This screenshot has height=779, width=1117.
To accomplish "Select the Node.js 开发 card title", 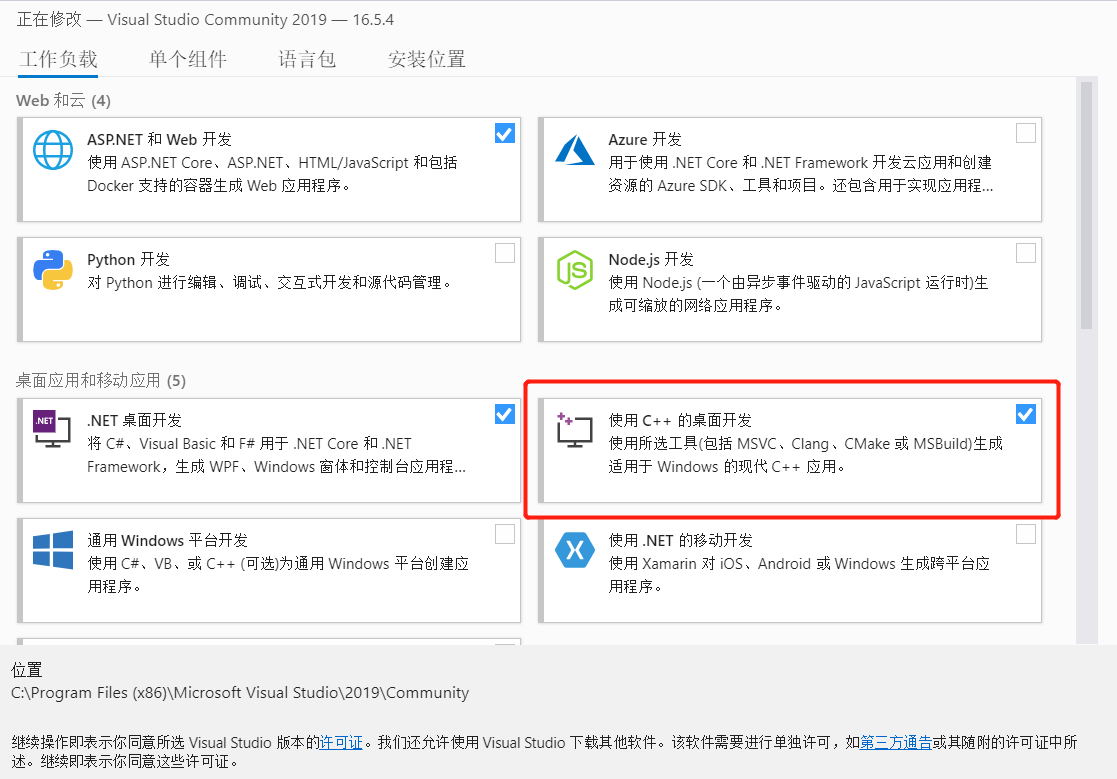I will pos(651,260).
